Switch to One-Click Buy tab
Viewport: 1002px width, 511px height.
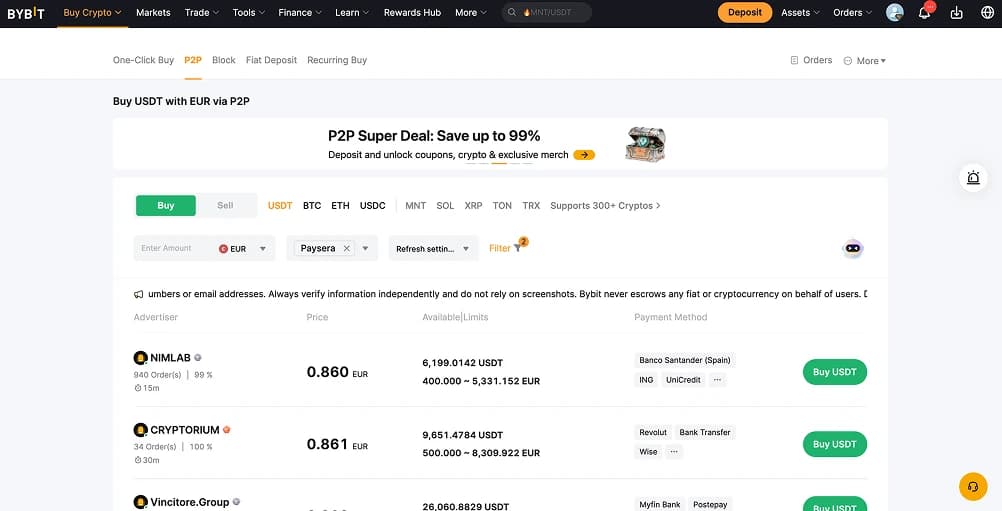click(x=143, y=60)
